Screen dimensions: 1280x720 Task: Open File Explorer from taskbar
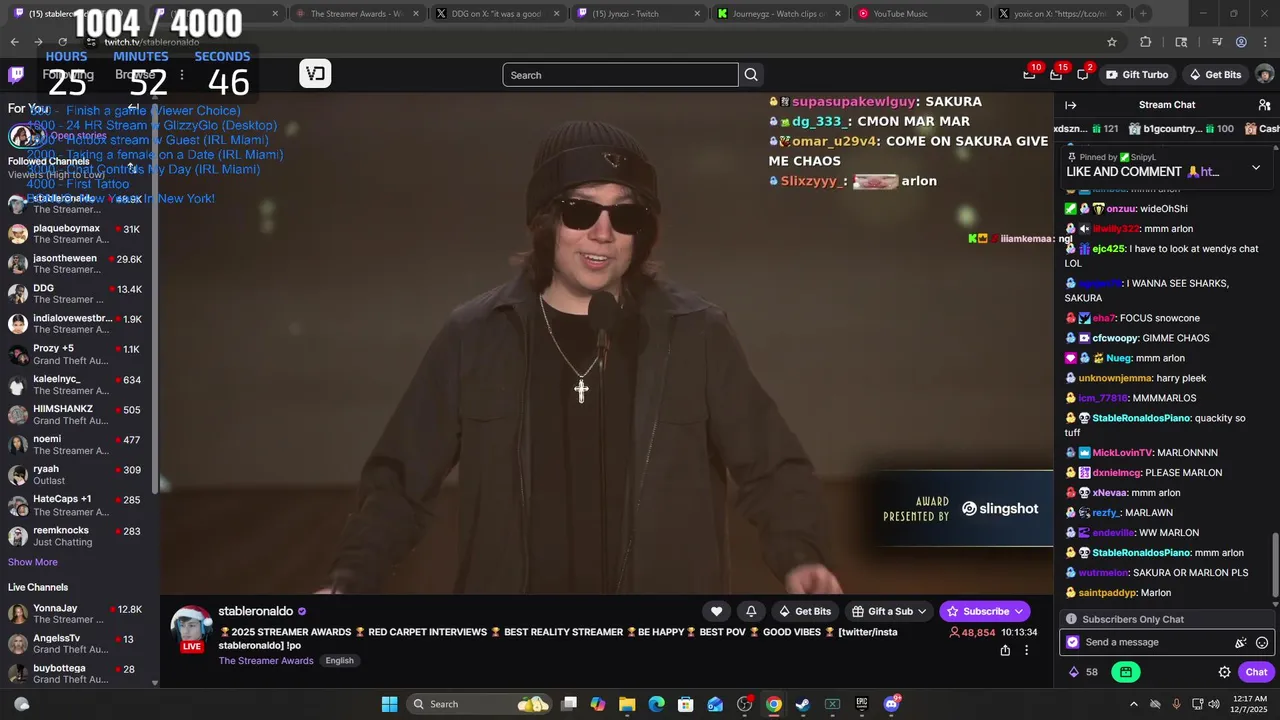tap(627, 704)
